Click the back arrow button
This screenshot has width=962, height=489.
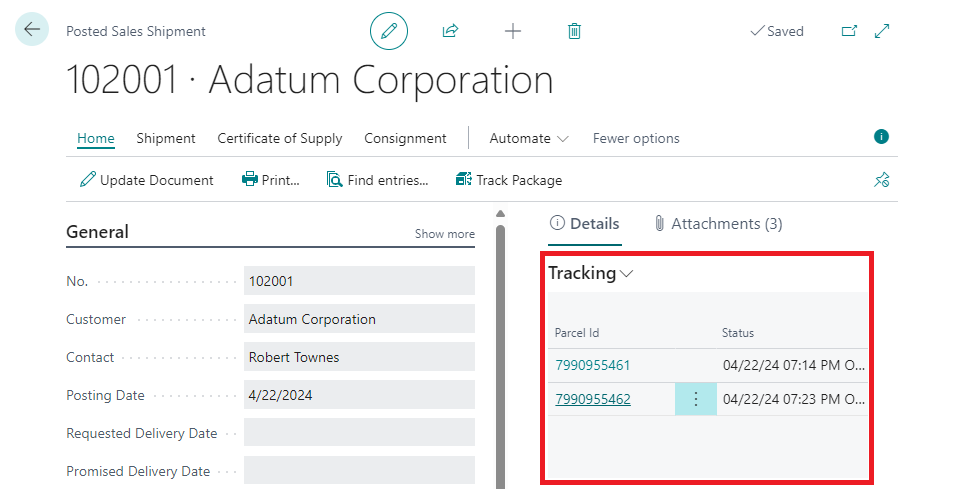[x=32, y=30]
